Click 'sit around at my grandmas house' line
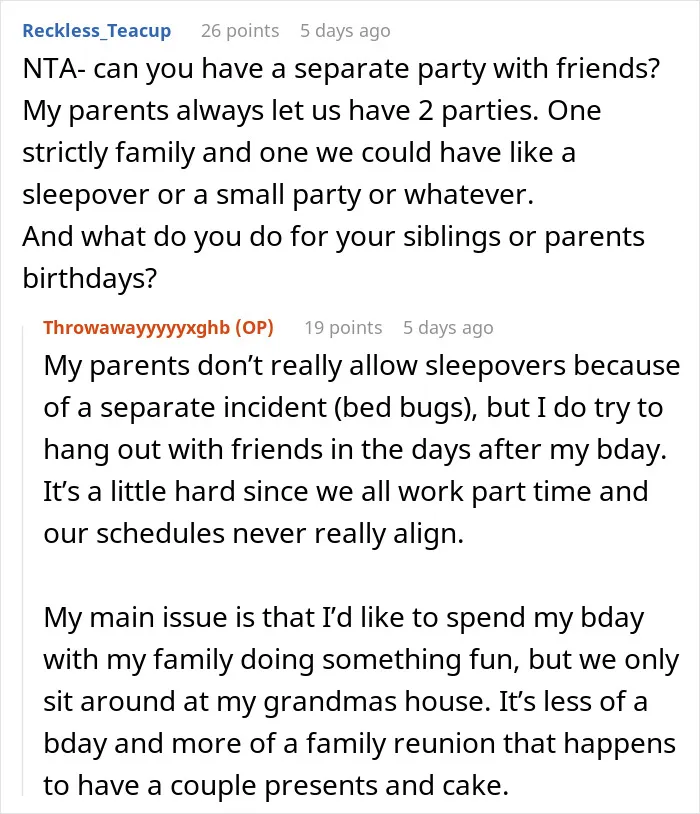 (345, 702)
